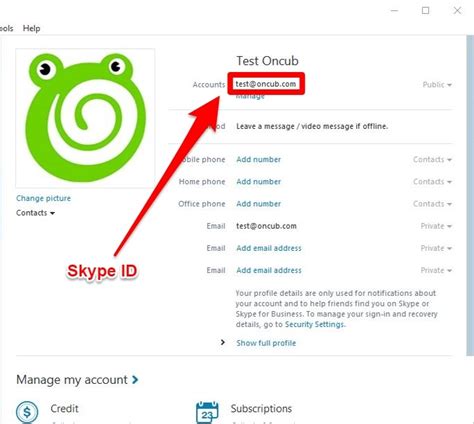
Task: Add a mobile phone number
Action: coord(258,159)
